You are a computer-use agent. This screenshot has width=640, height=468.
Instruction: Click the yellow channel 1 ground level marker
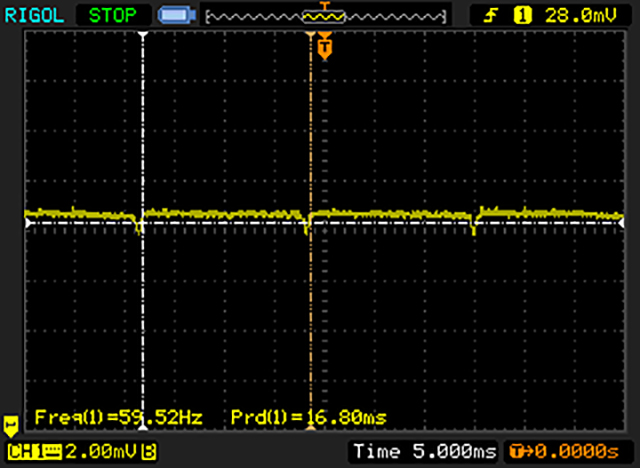coord(11,426)
